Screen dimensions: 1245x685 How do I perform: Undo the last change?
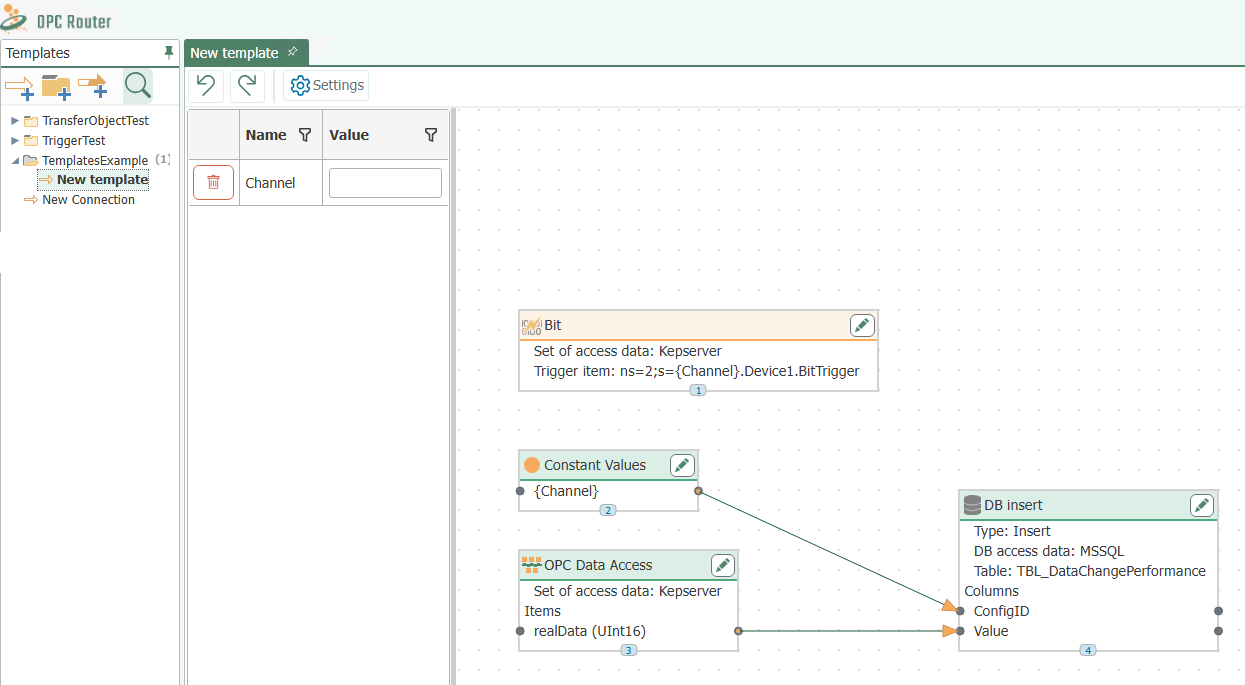click(206, 85)
